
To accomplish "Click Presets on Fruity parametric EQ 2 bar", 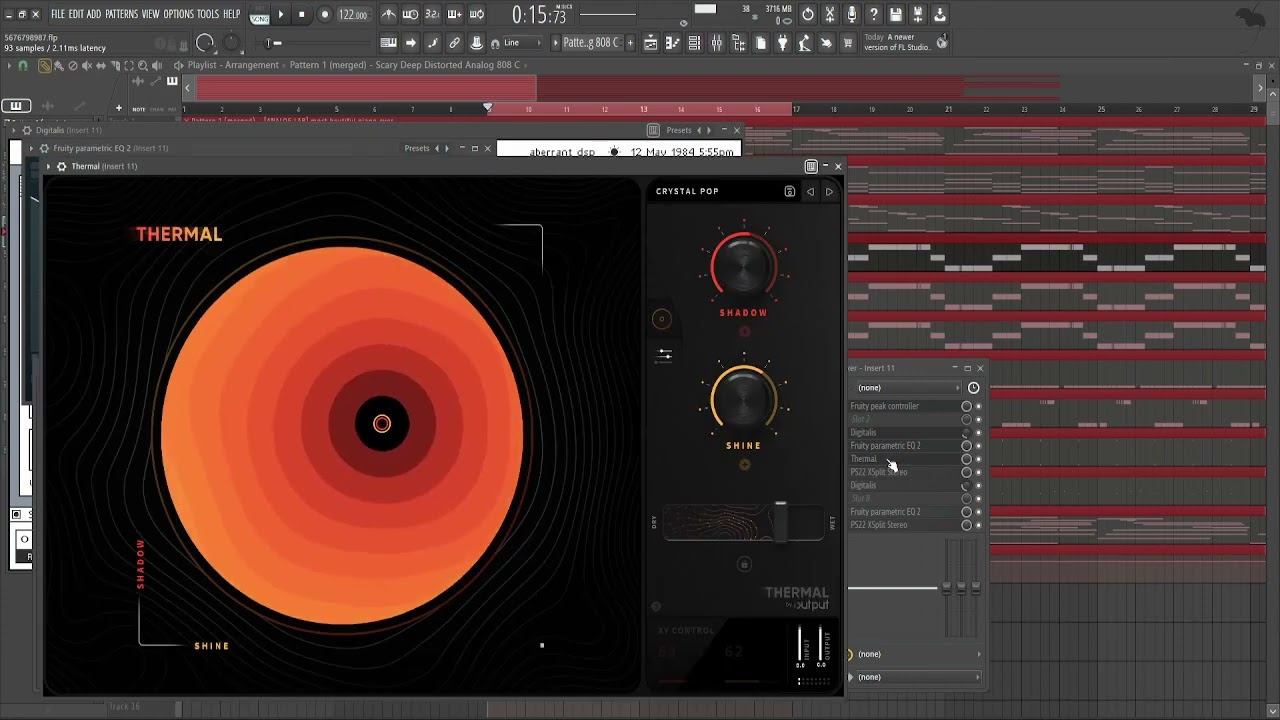I will click(417, 148).
